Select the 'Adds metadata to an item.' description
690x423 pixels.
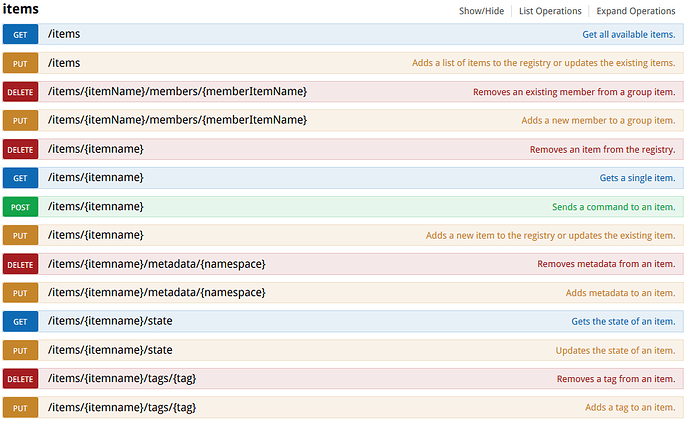[x=620, y=293]
